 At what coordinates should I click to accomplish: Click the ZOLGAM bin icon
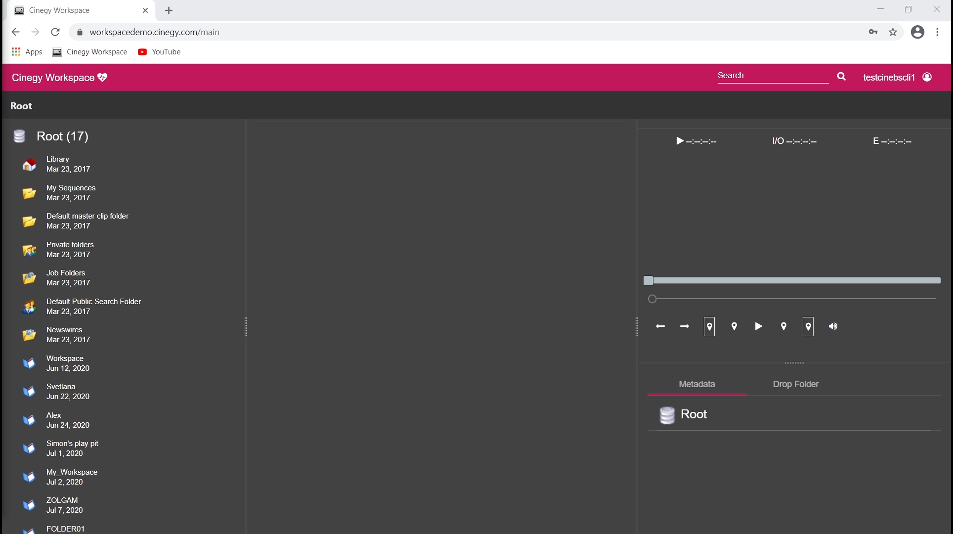[x=29, y=505]
